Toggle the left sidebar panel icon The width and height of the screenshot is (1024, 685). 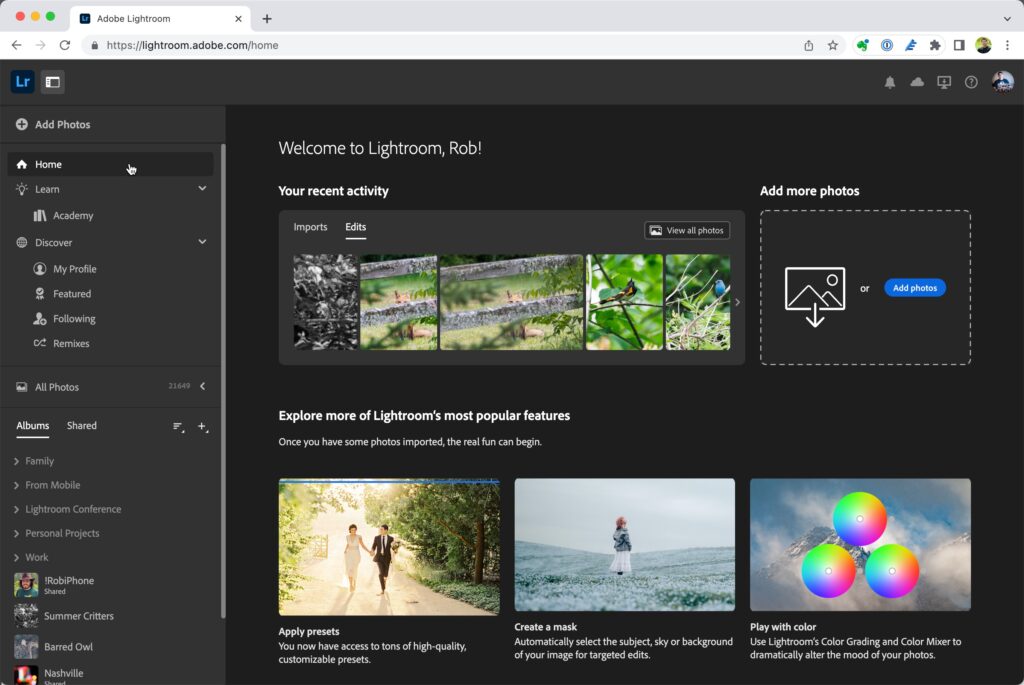point(53,82)
